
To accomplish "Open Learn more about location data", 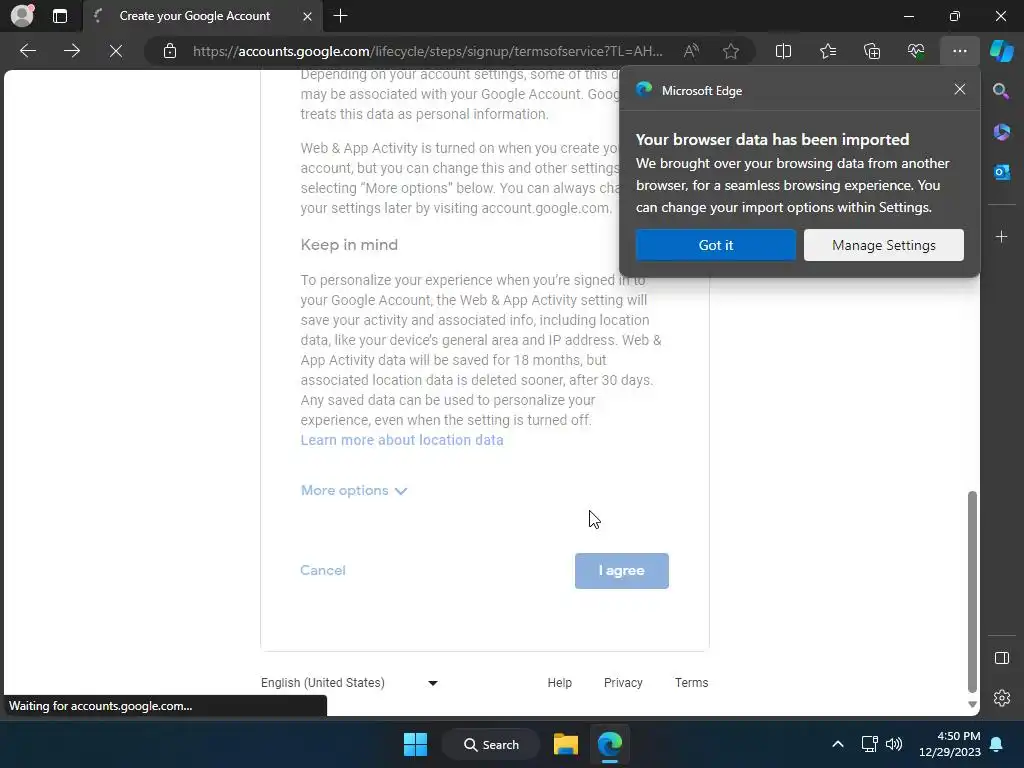I will [402, 440].
